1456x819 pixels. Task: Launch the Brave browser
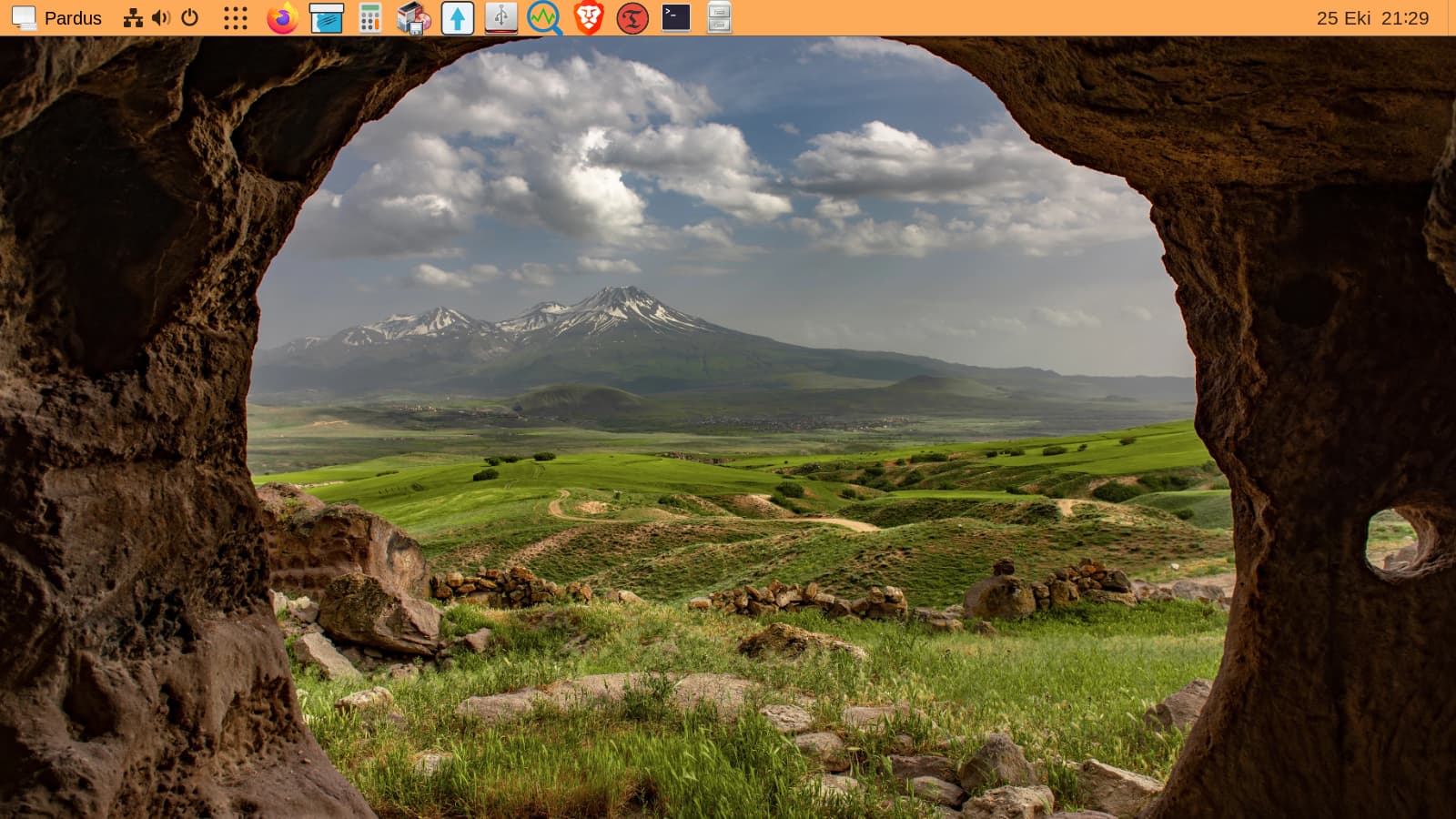(588, 18)
